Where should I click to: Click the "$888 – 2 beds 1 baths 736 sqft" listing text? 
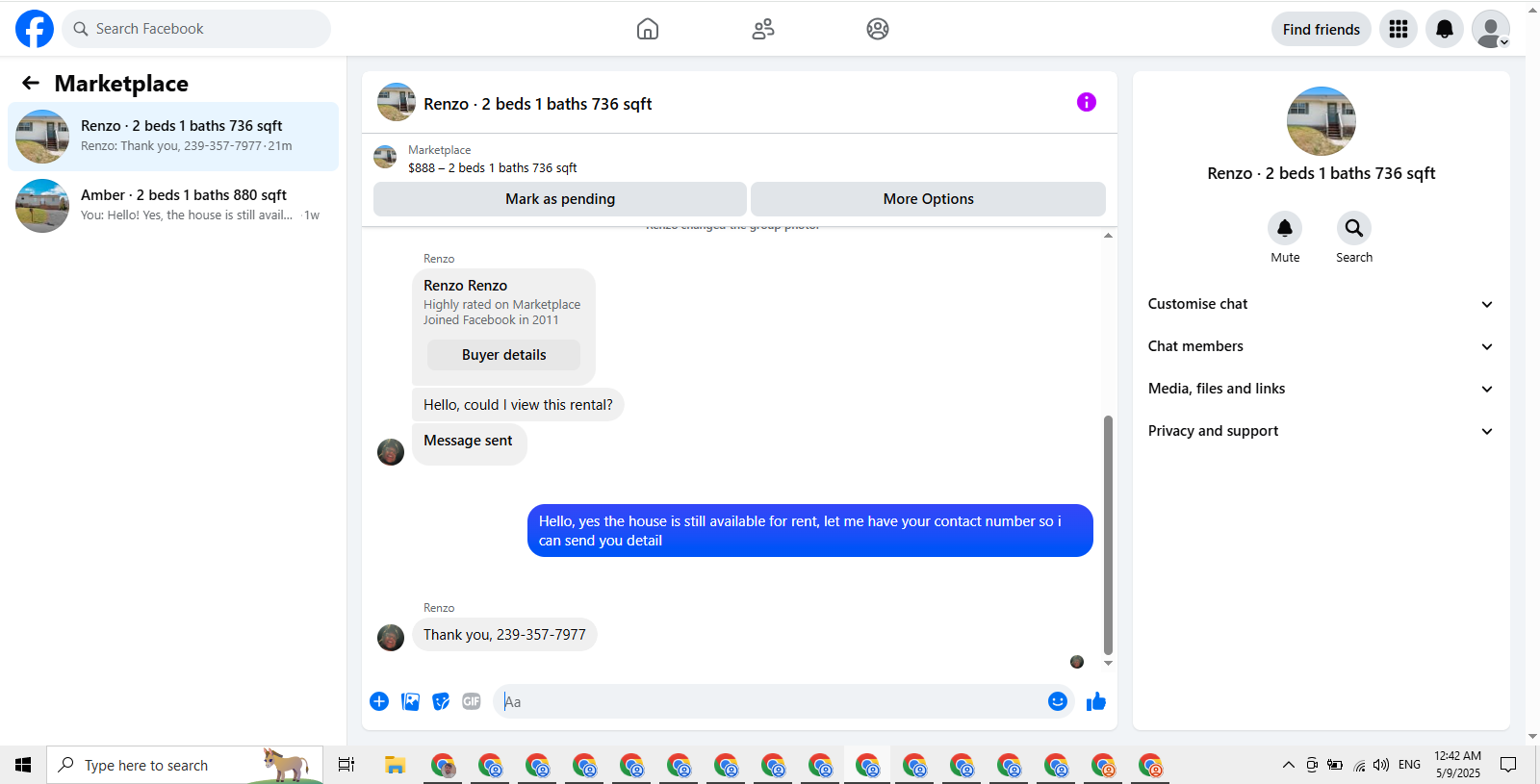(493, 167)
